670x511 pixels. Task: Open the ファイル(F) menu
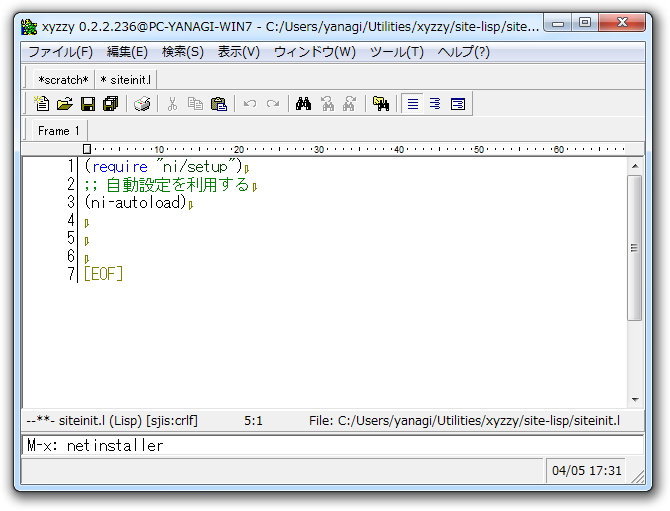[x=60, y=52]
